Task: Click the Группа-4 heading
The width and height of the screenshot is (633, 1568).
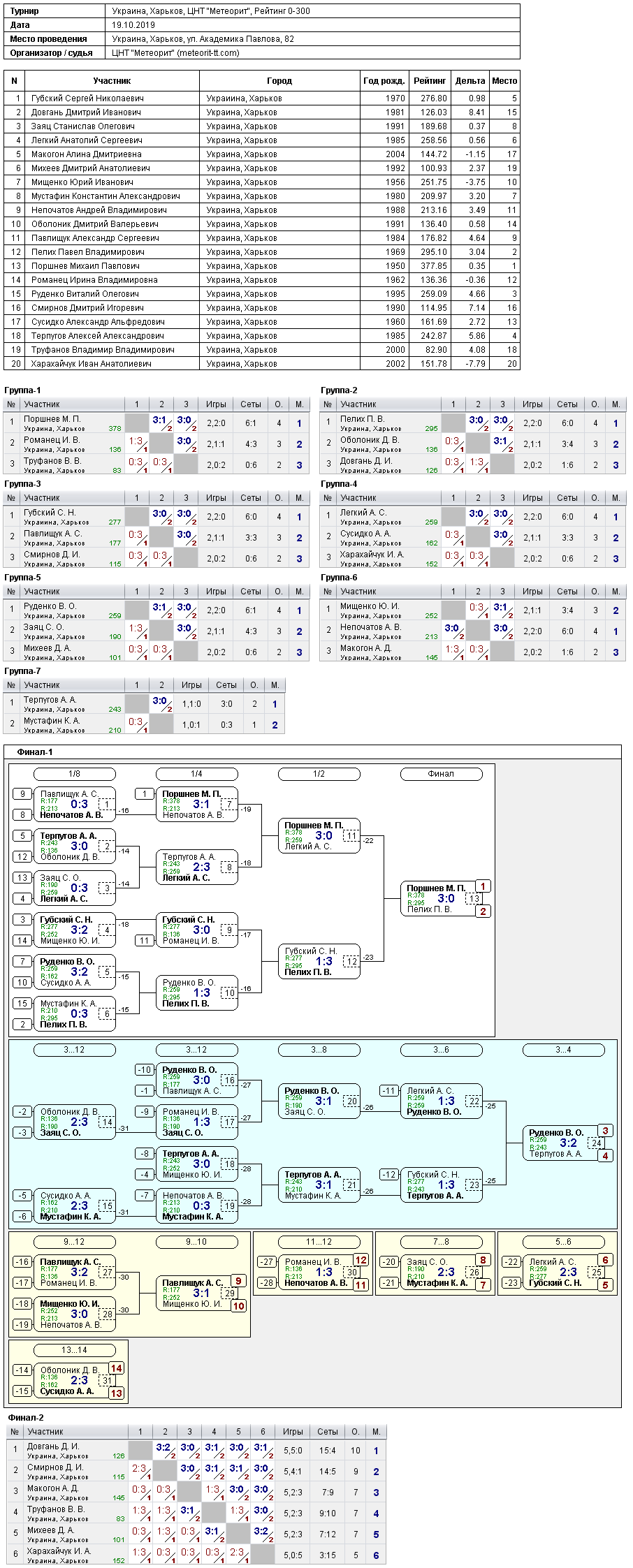Action: (x=339, y=484)
